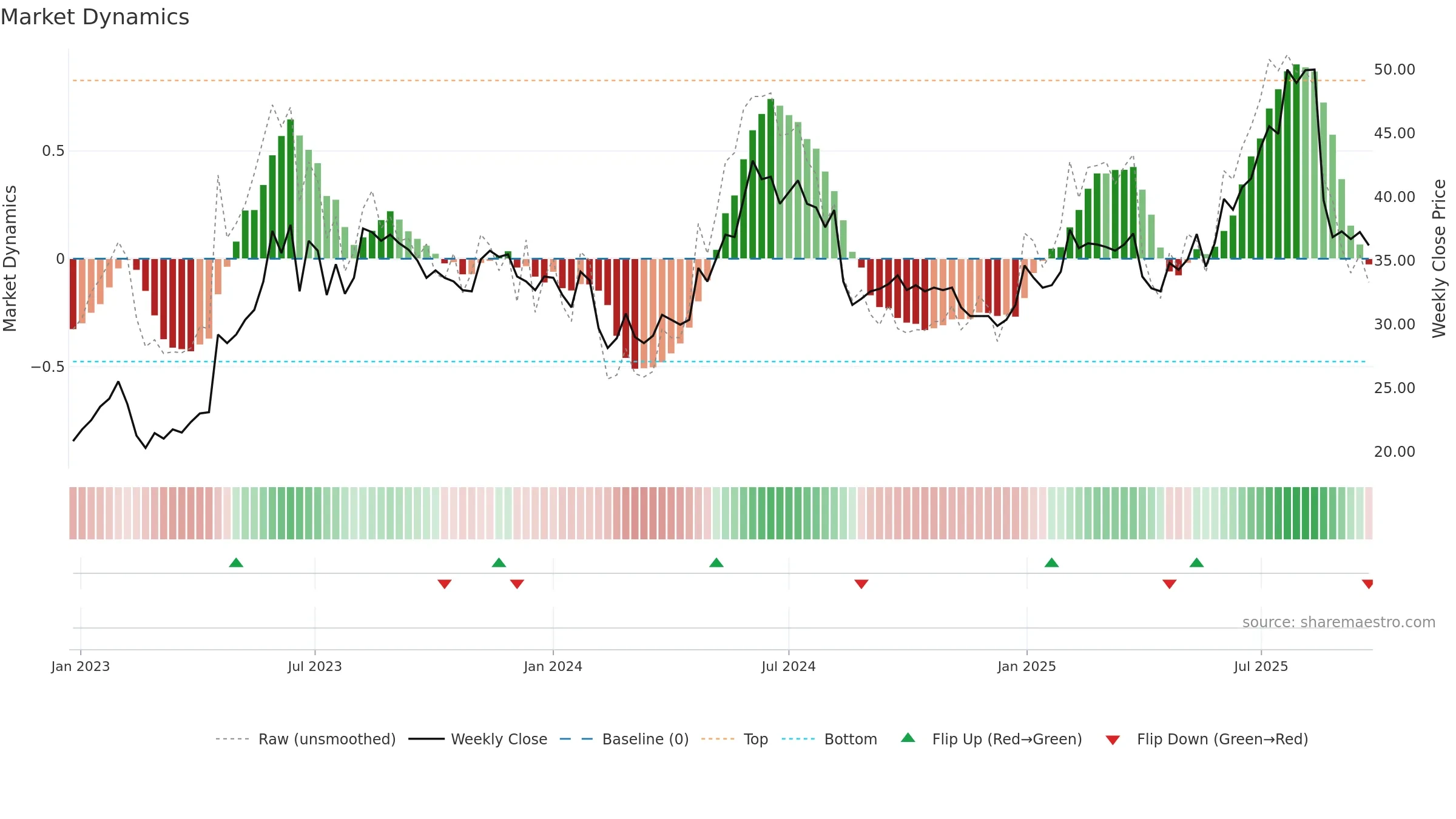Click the vertical Market Dynamics axis title
Image resolution: width=1456 pixels, height=819 pixels.
[x=10, y=258]
